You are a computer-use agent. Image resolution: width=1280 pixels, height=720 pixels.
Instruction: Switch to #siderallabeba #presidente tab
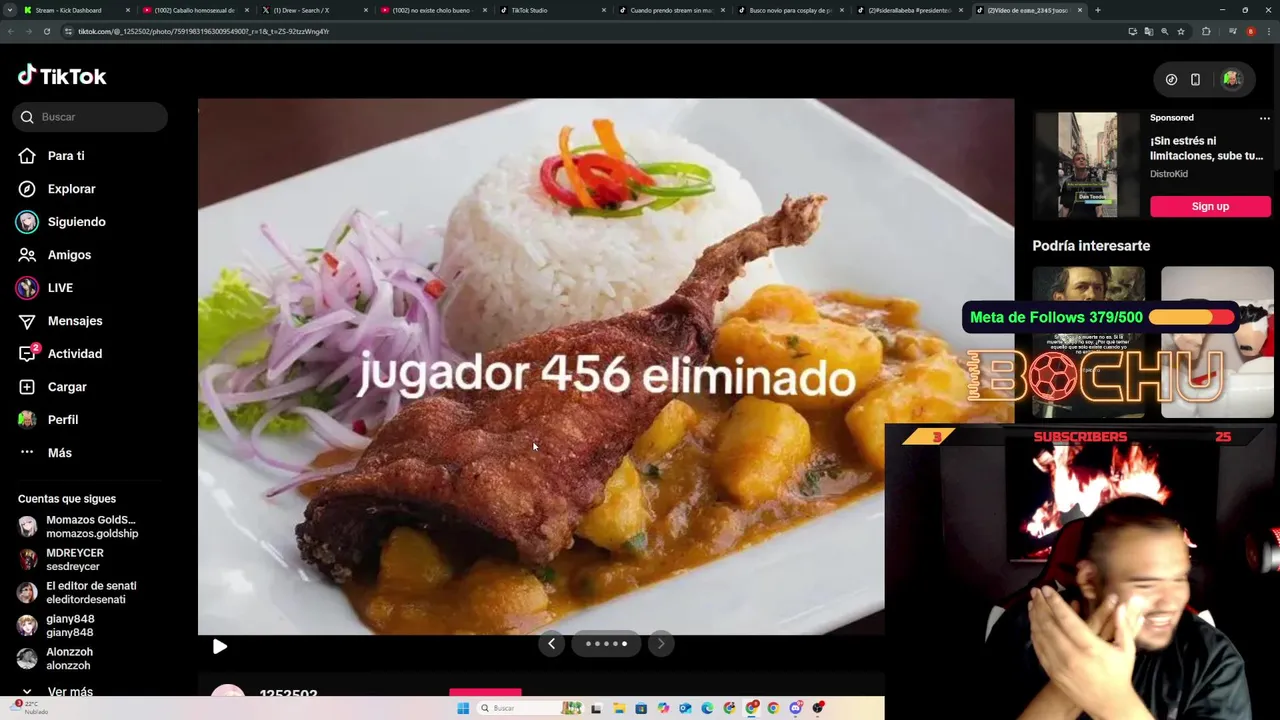[x=909, y=10]
